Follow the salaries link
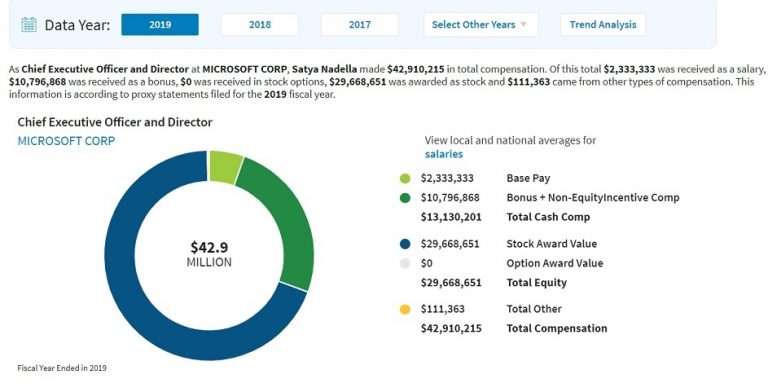 coord(444,154)
